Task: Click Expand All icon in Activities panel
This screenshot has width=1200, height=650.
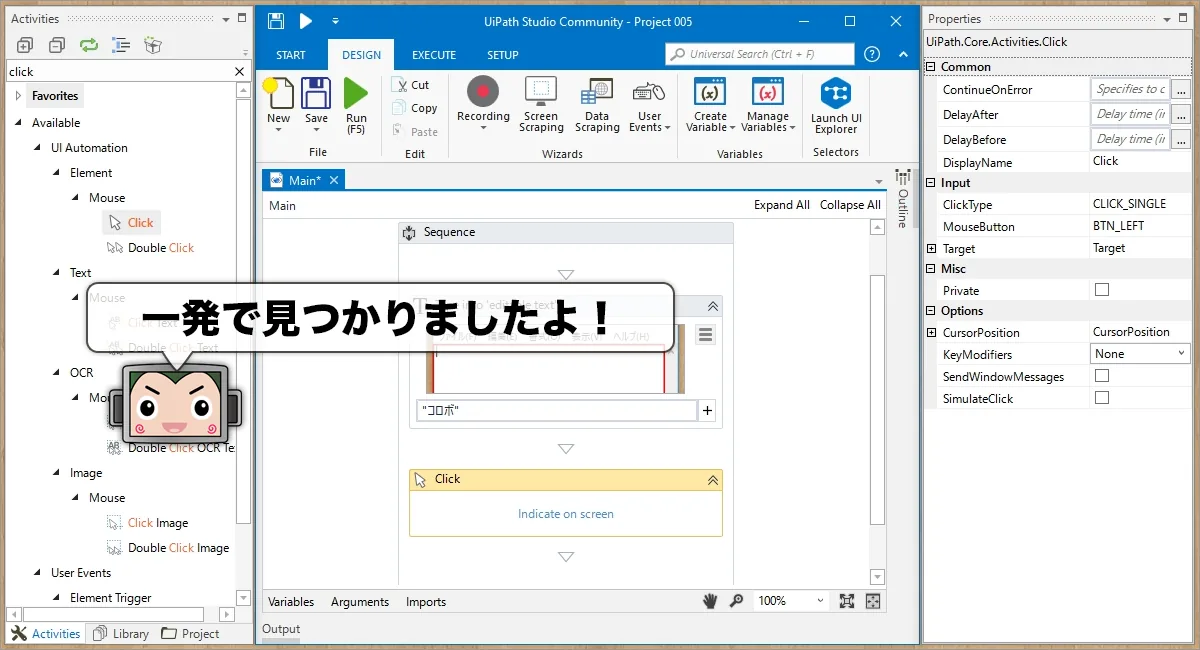Action: [x=25, y=45]
